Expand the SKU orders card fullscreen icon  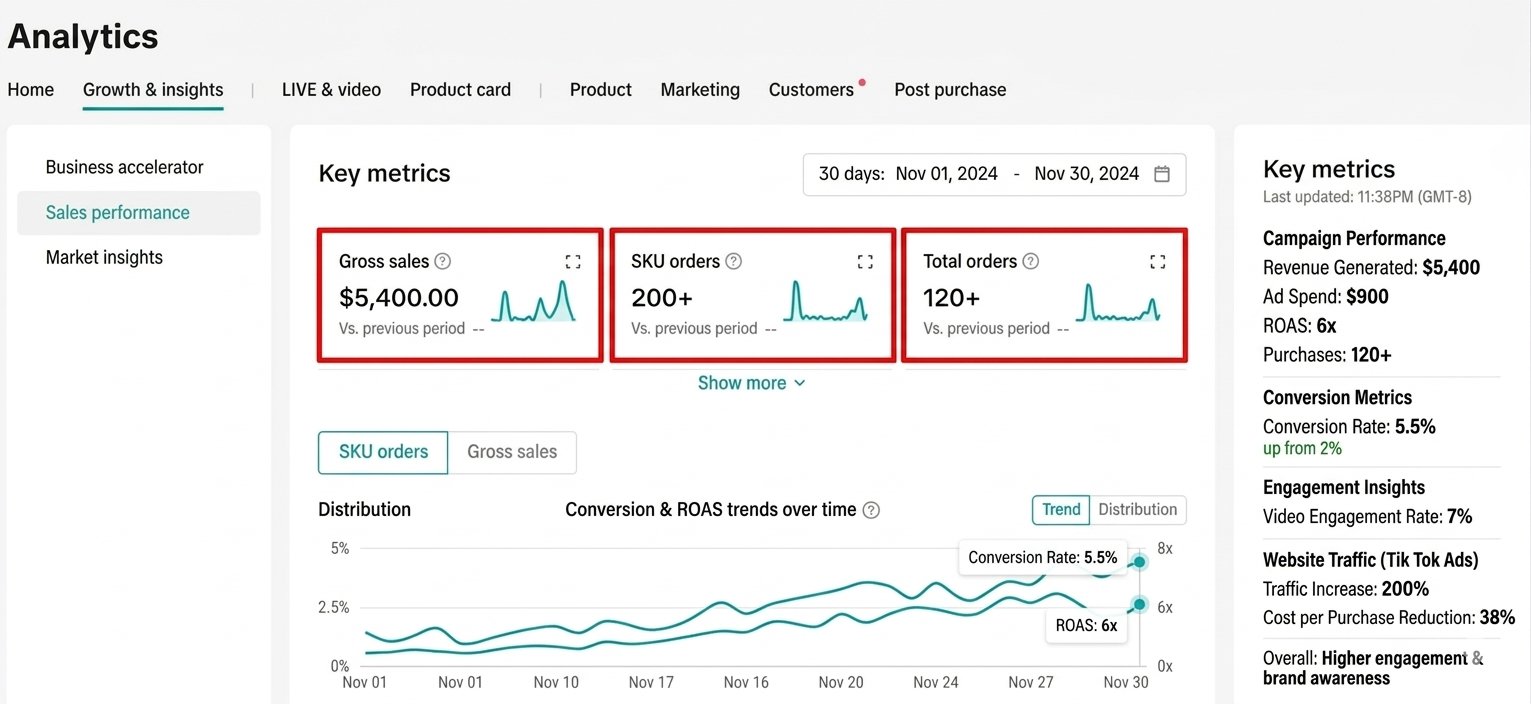click(865, 262)
